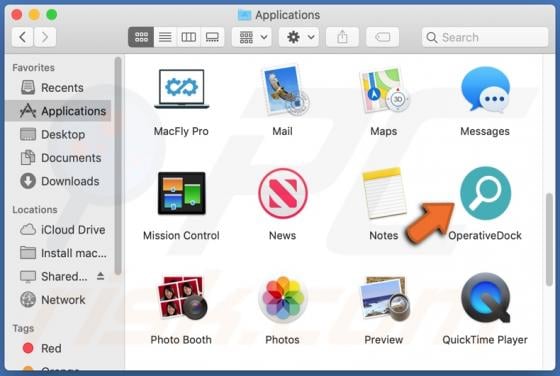Screen dimensions: 560x376
Task: Open Desktop in the sidebar
Action: point(58,135)
